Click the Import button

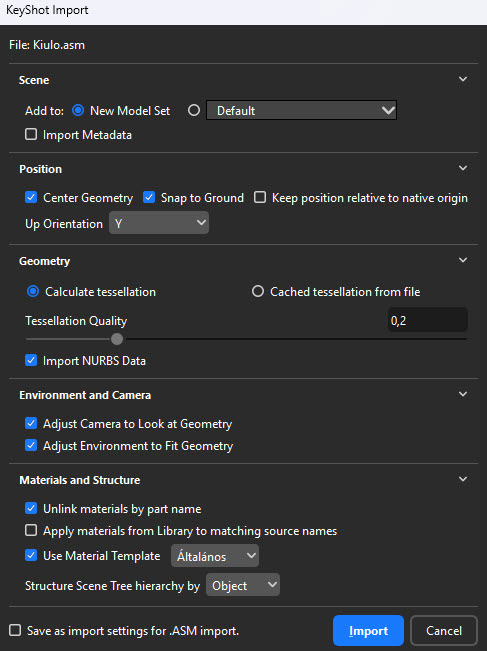click(x=368, y=631)
